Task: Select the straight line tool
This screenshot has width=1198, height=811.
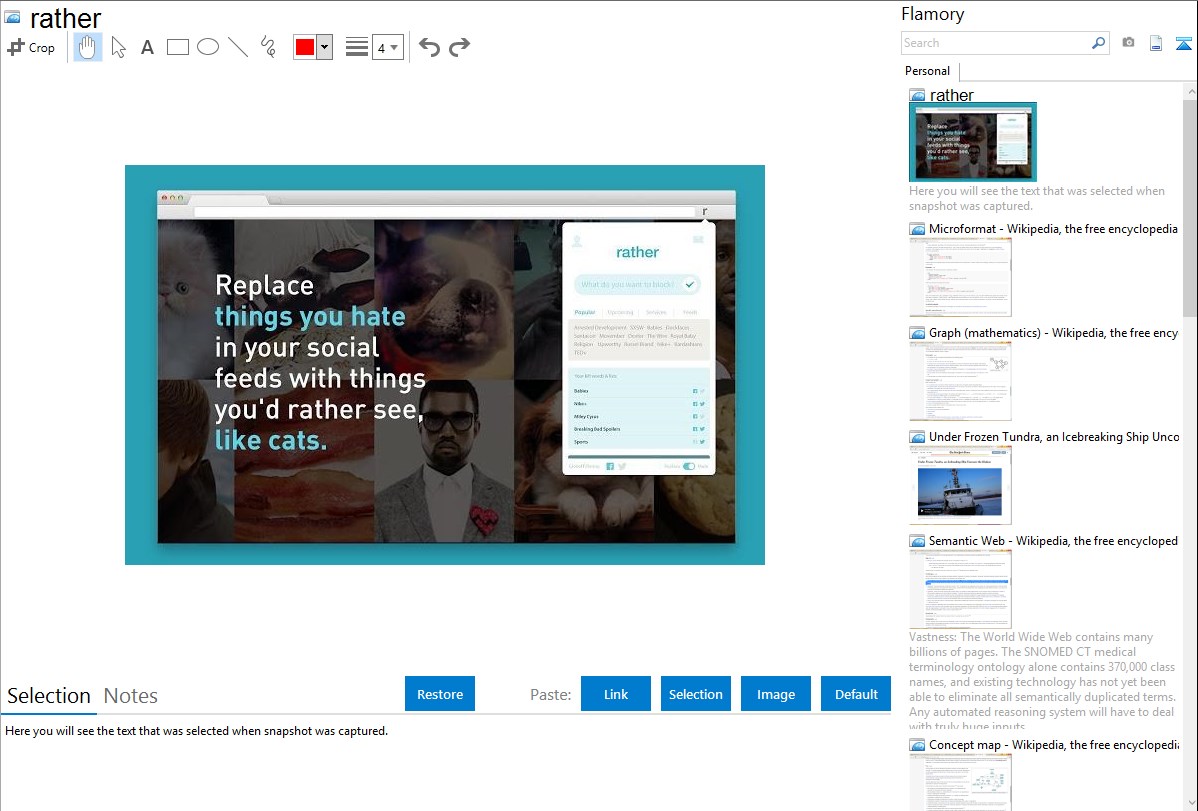Action: coord(238,47)
